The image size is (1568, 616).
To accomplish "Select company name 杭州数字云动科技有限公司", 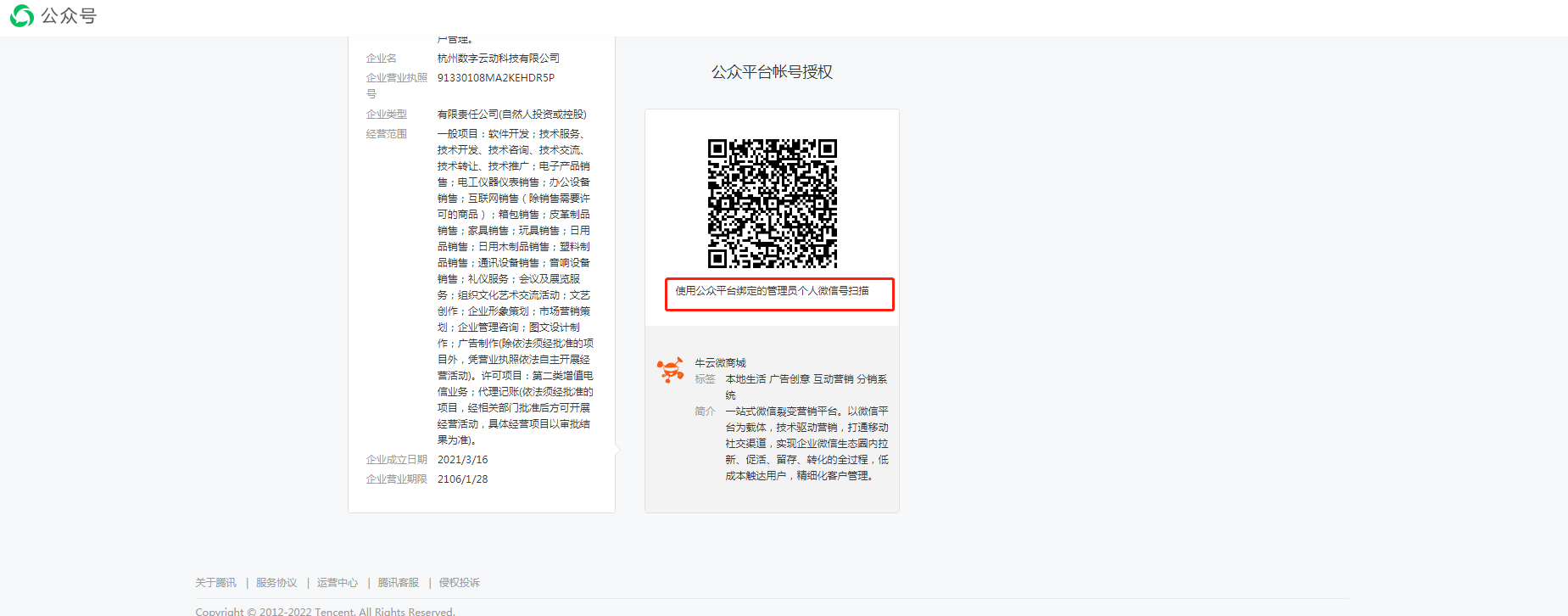I will click(x=499, y=59).
